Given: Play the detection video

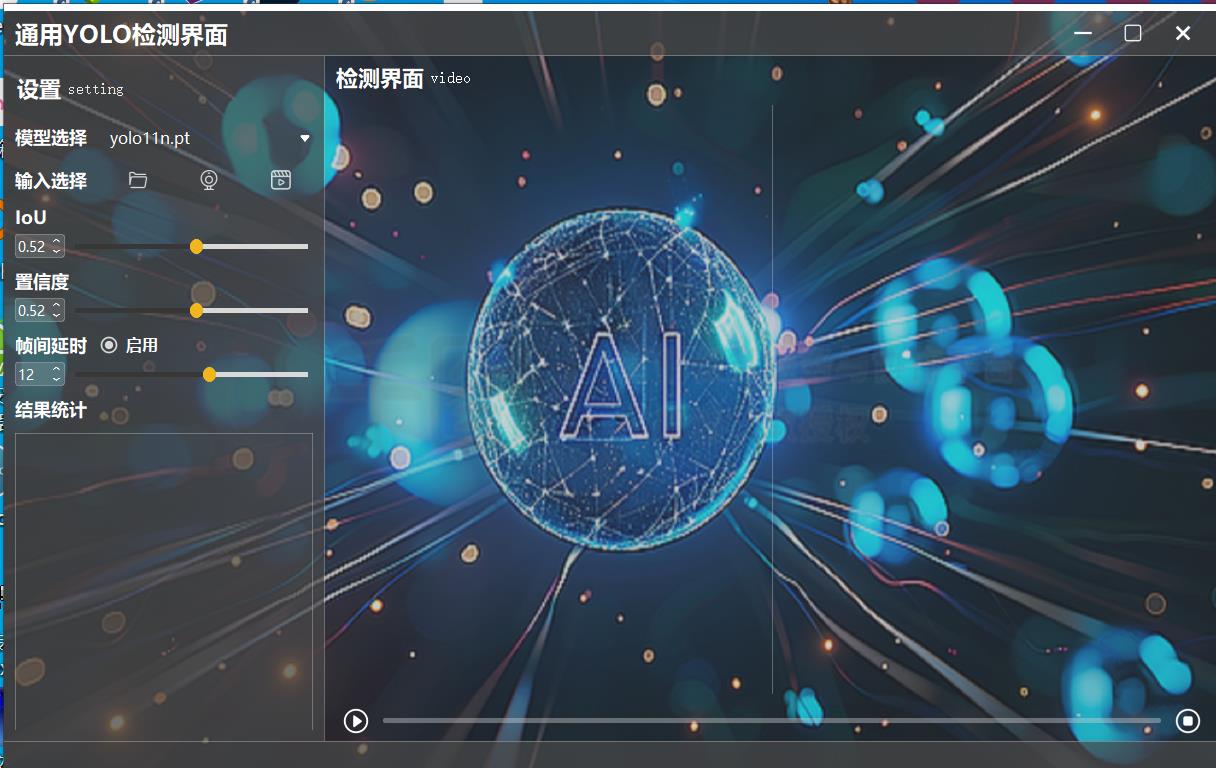Looking at the screenshot, I should click(x=355, y=720).
